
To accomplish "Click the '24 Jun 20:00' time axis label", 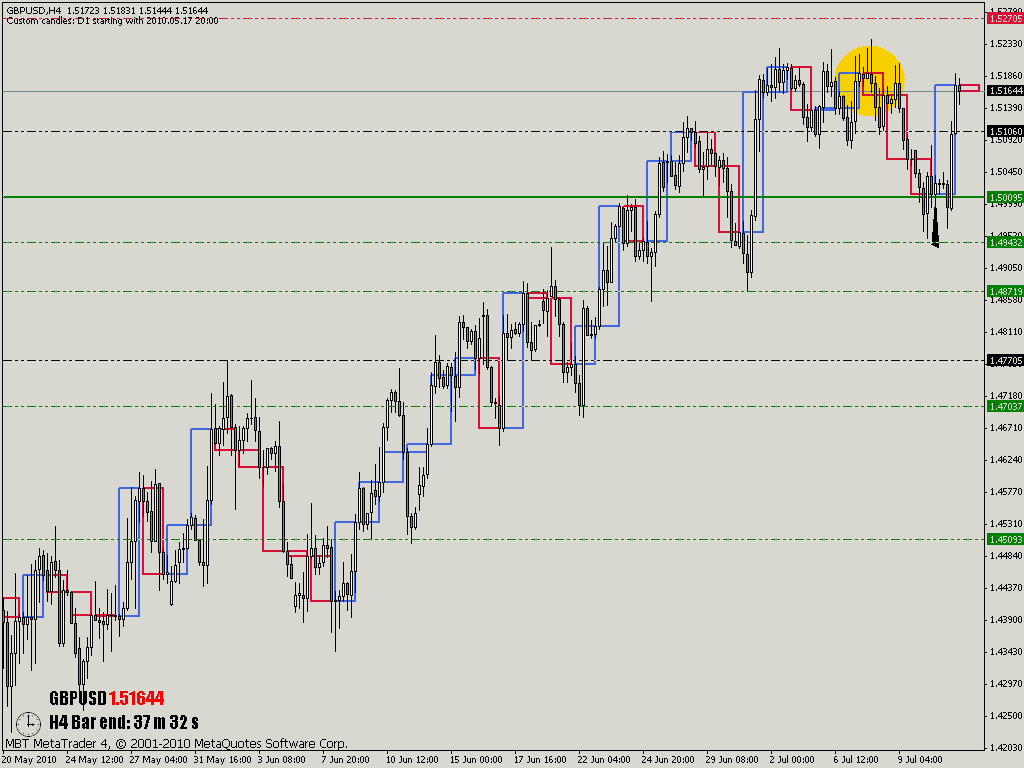I will 668,760.
